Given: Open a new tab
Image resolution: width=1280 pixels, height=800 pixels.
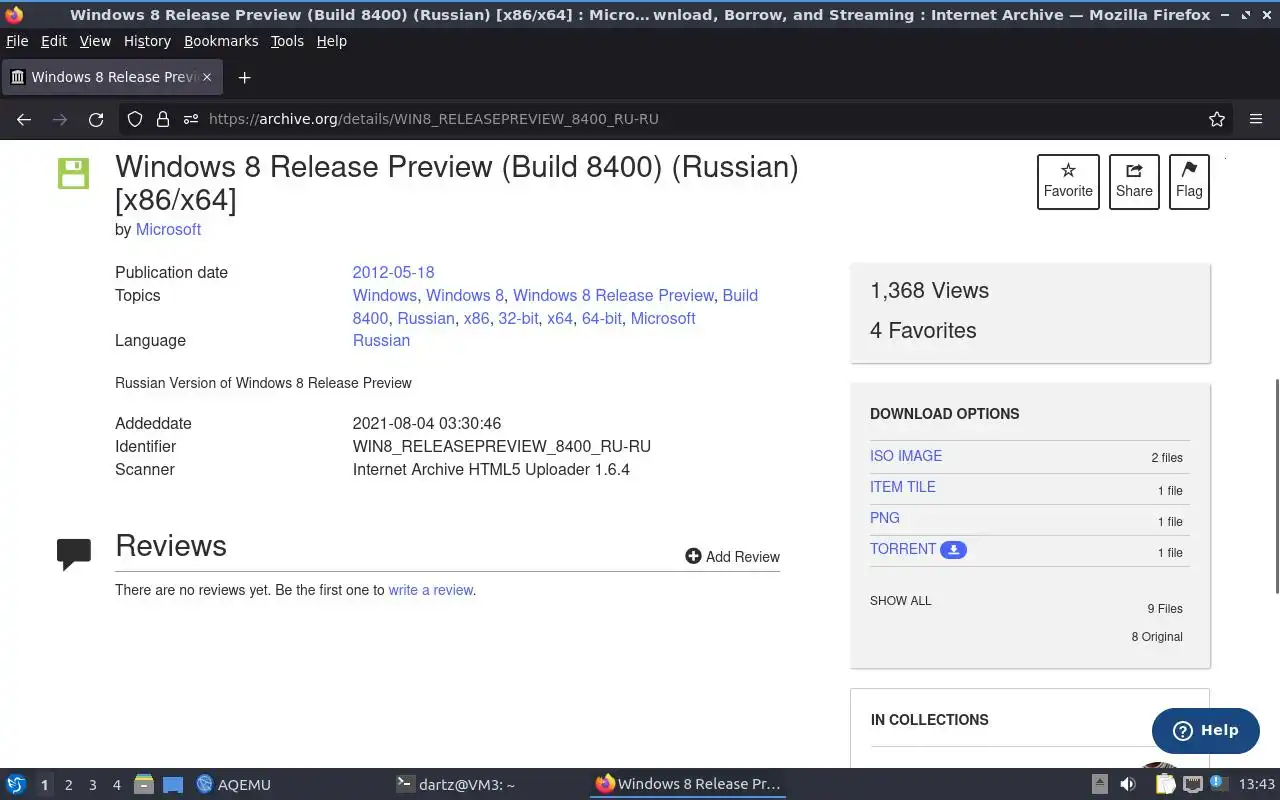Looking at the screenshot, I should (x=244, y=77).
